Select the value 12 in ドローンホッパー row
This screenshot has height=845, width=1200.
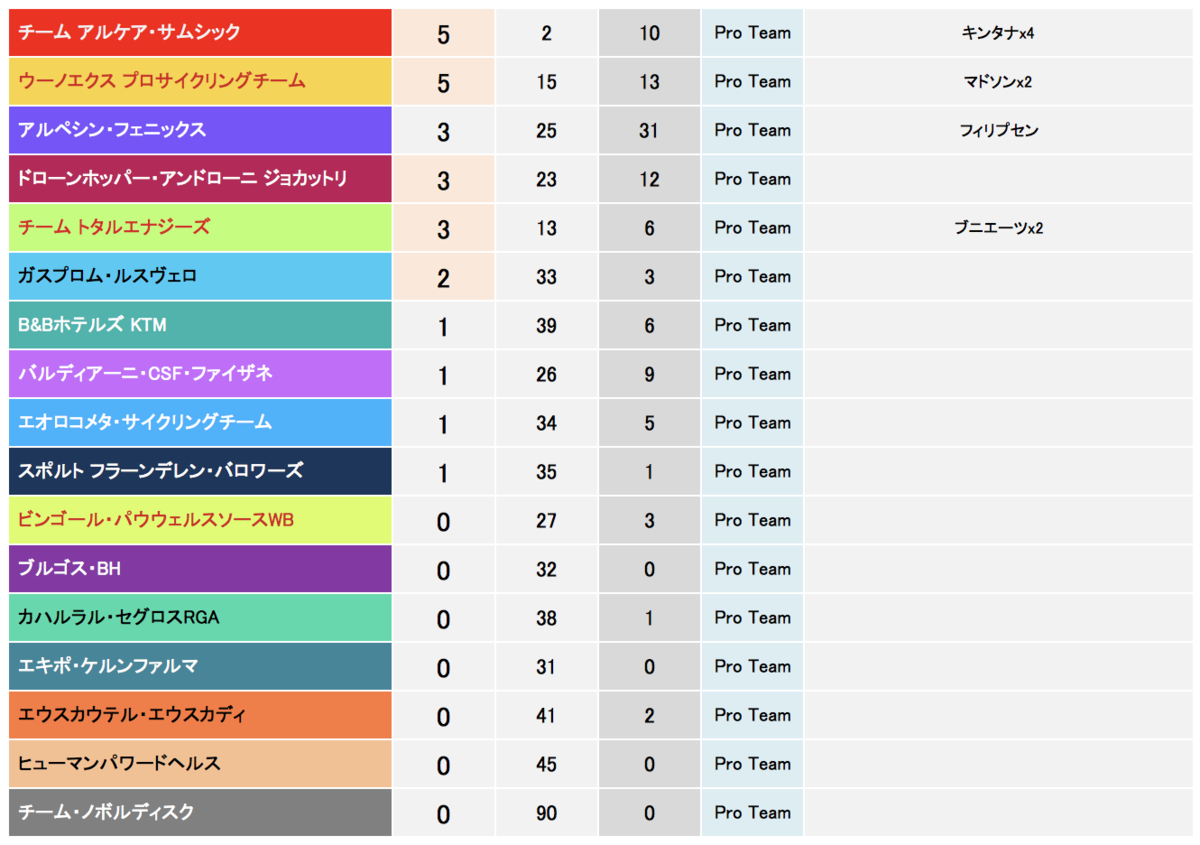click(649, 180)
